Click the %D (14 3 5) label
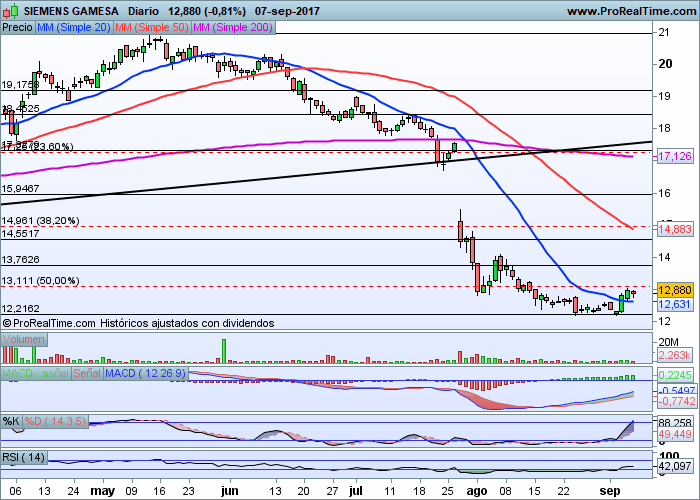700x500 pixels. 55,421
